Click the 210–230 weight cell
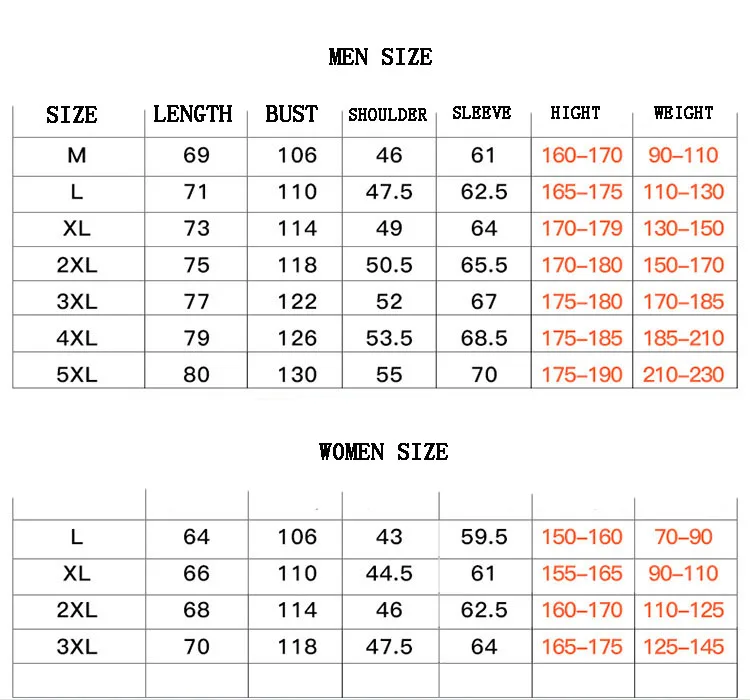The height and width of the screenshot is (700, 750). click(683, 375)
